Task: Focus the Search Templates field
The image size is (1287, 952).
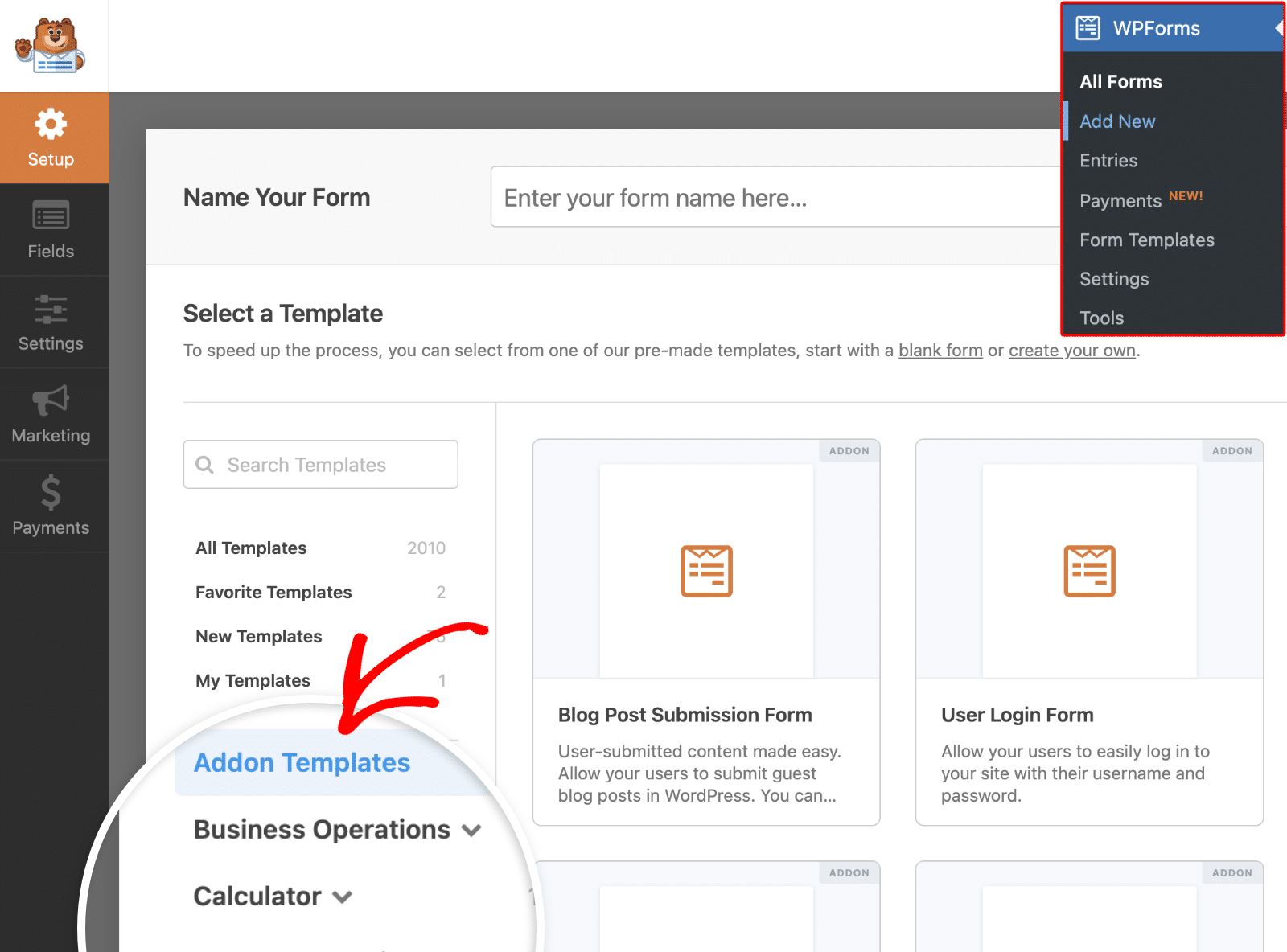Action: click(x=320, y=464)
